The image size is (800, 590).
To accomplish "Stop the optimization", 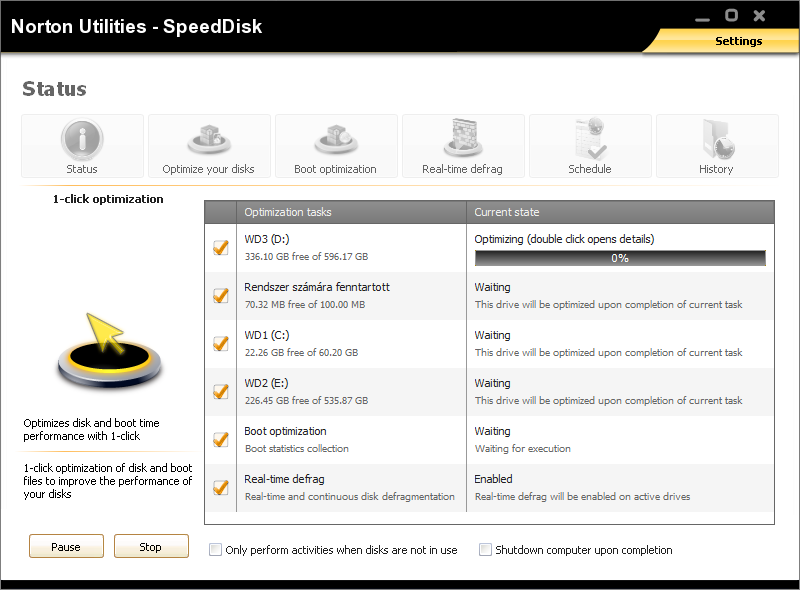I will pyautogui.click(x=151, y=546).
